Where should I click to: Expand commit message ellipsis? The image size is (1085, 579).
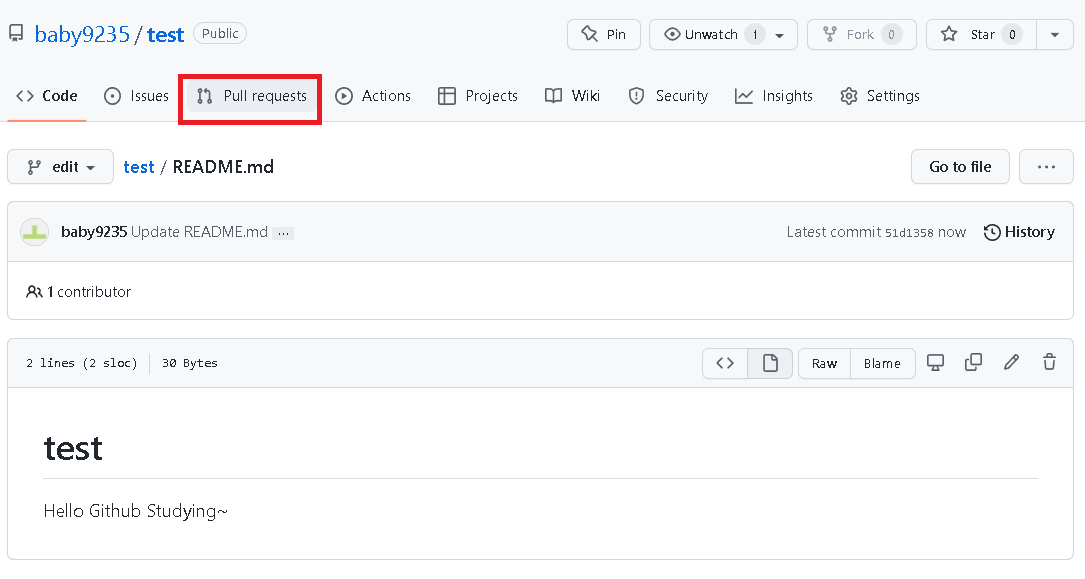pos(283,233)
